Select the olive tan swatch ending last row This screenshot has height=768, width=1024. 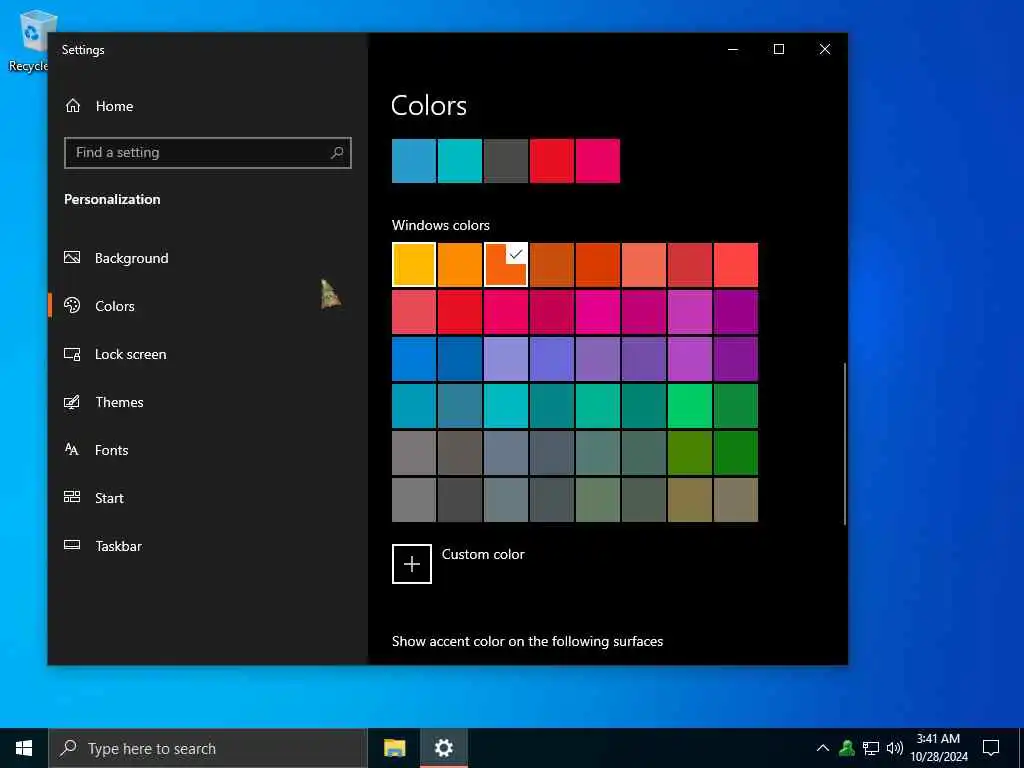click(736, 500)
